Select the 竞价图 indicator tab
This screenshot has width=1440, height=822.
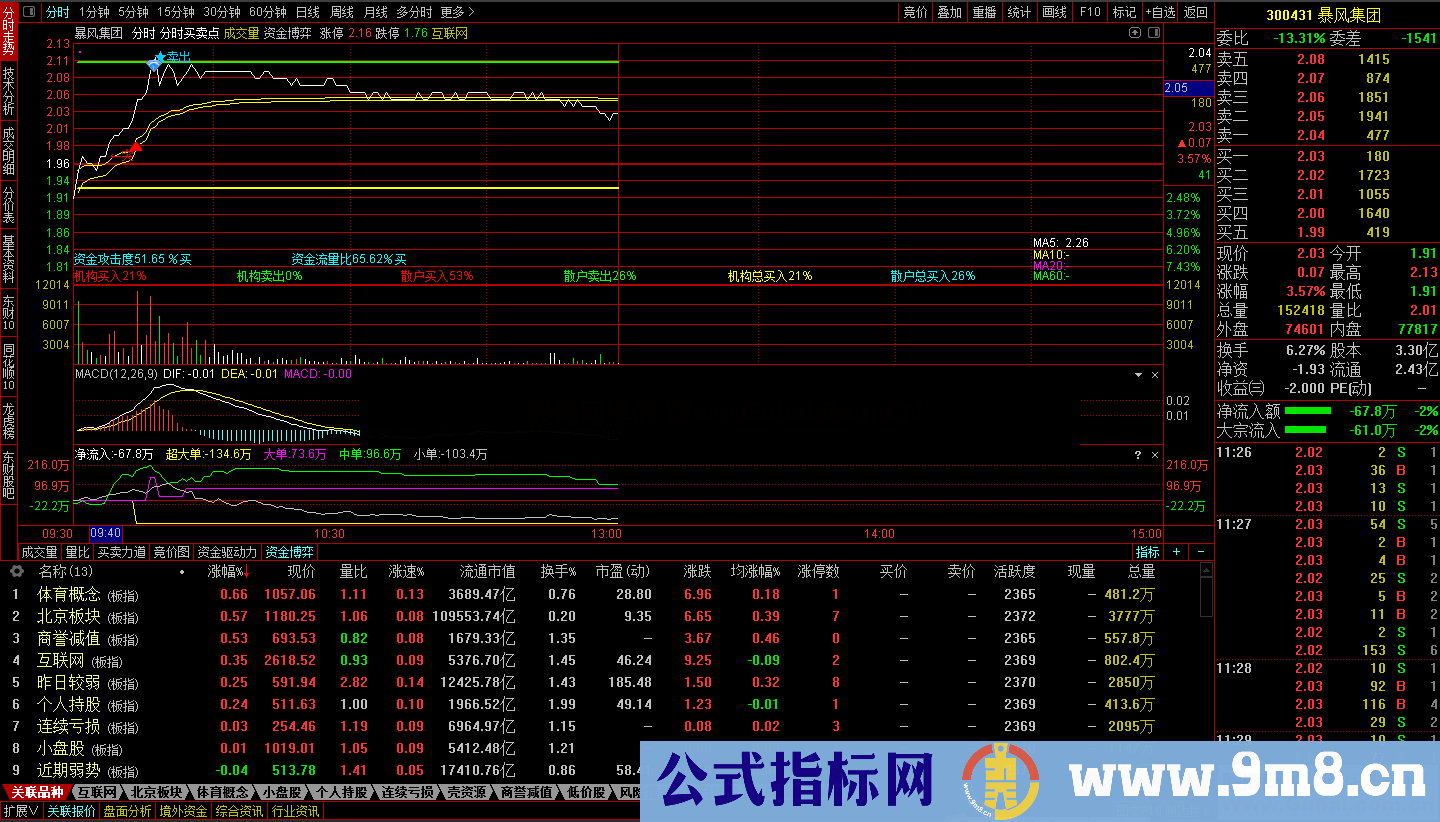(171, 552)
